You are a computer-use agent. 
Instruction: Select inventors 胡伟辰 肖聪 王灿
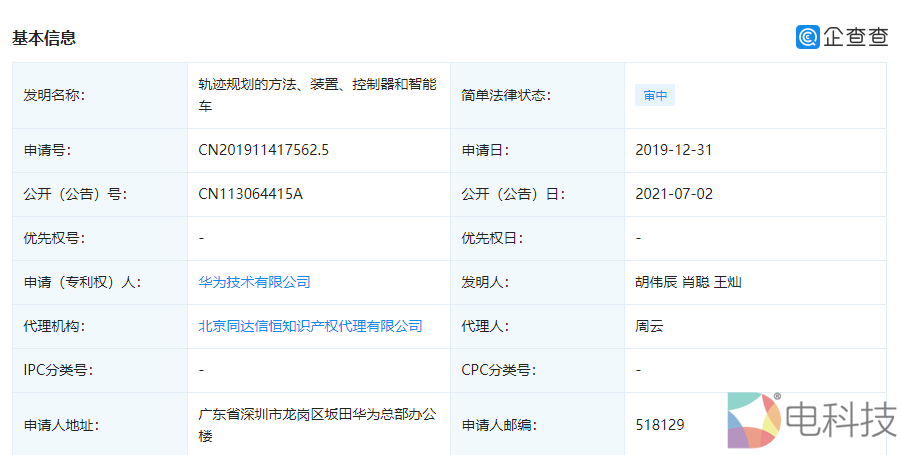point(688,282)
